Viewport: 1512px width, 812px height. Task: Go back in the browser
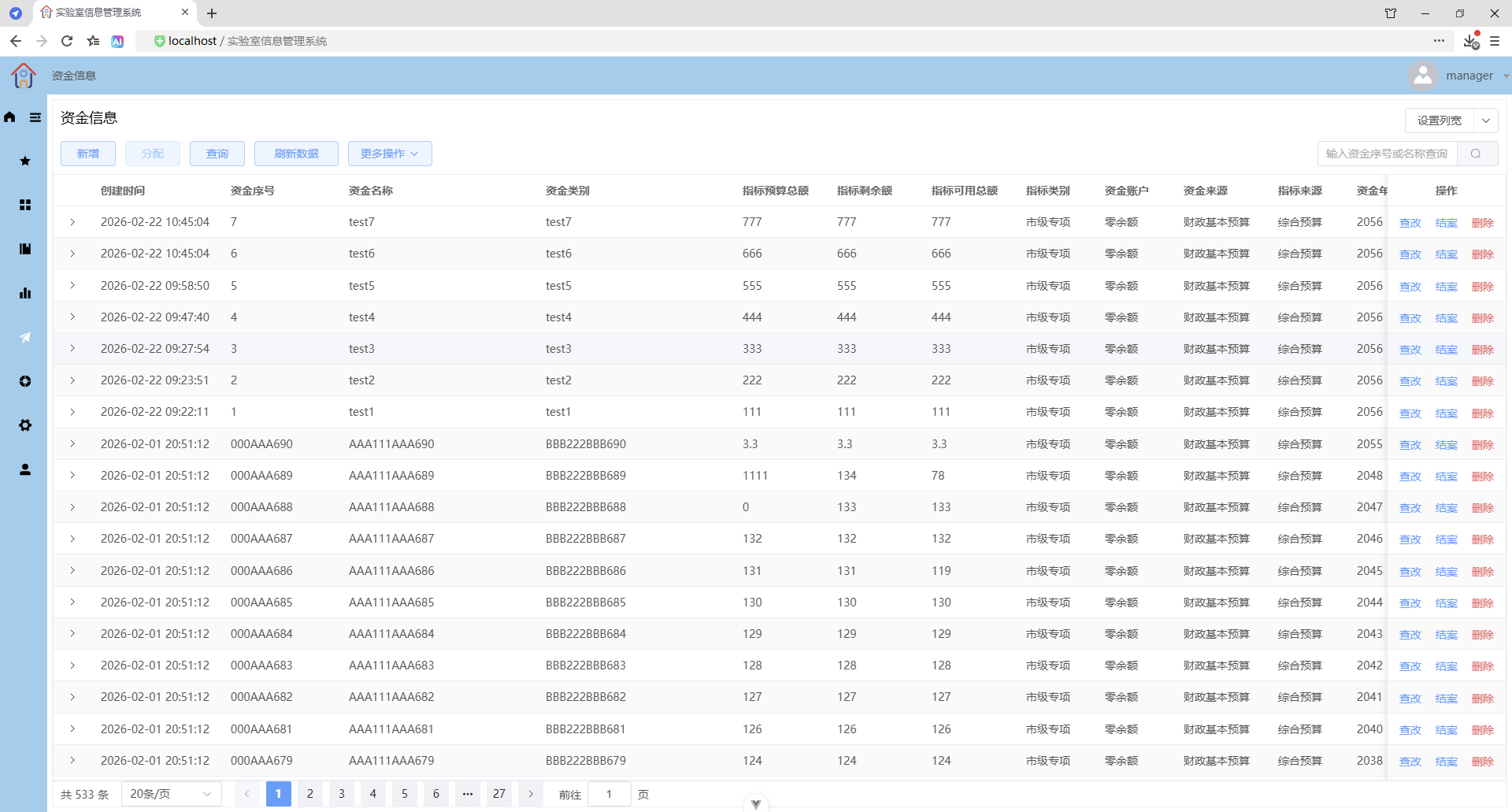coord(16,41)
